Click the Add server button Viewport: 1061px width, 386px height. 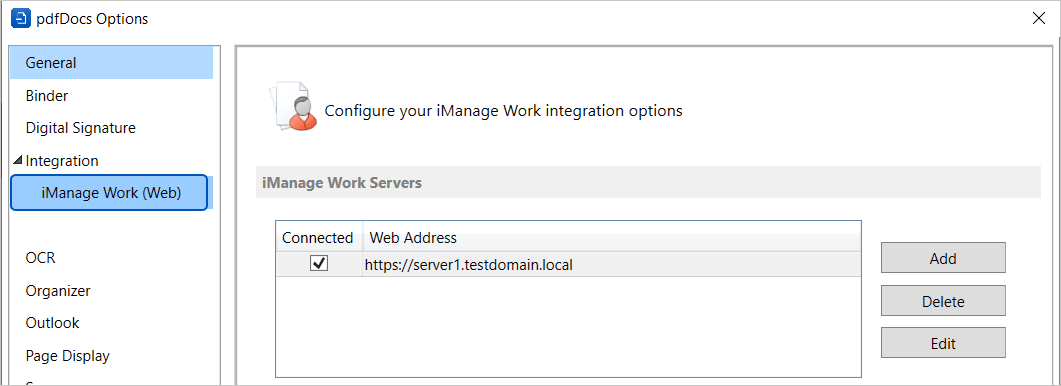point(943,258)
